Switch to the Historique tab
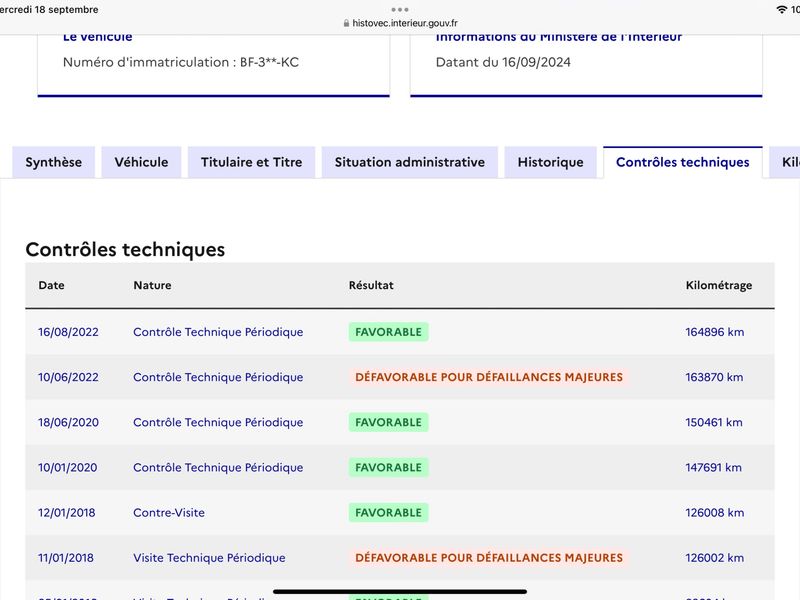This screenshot has width=800, height=600. (551, 162)
